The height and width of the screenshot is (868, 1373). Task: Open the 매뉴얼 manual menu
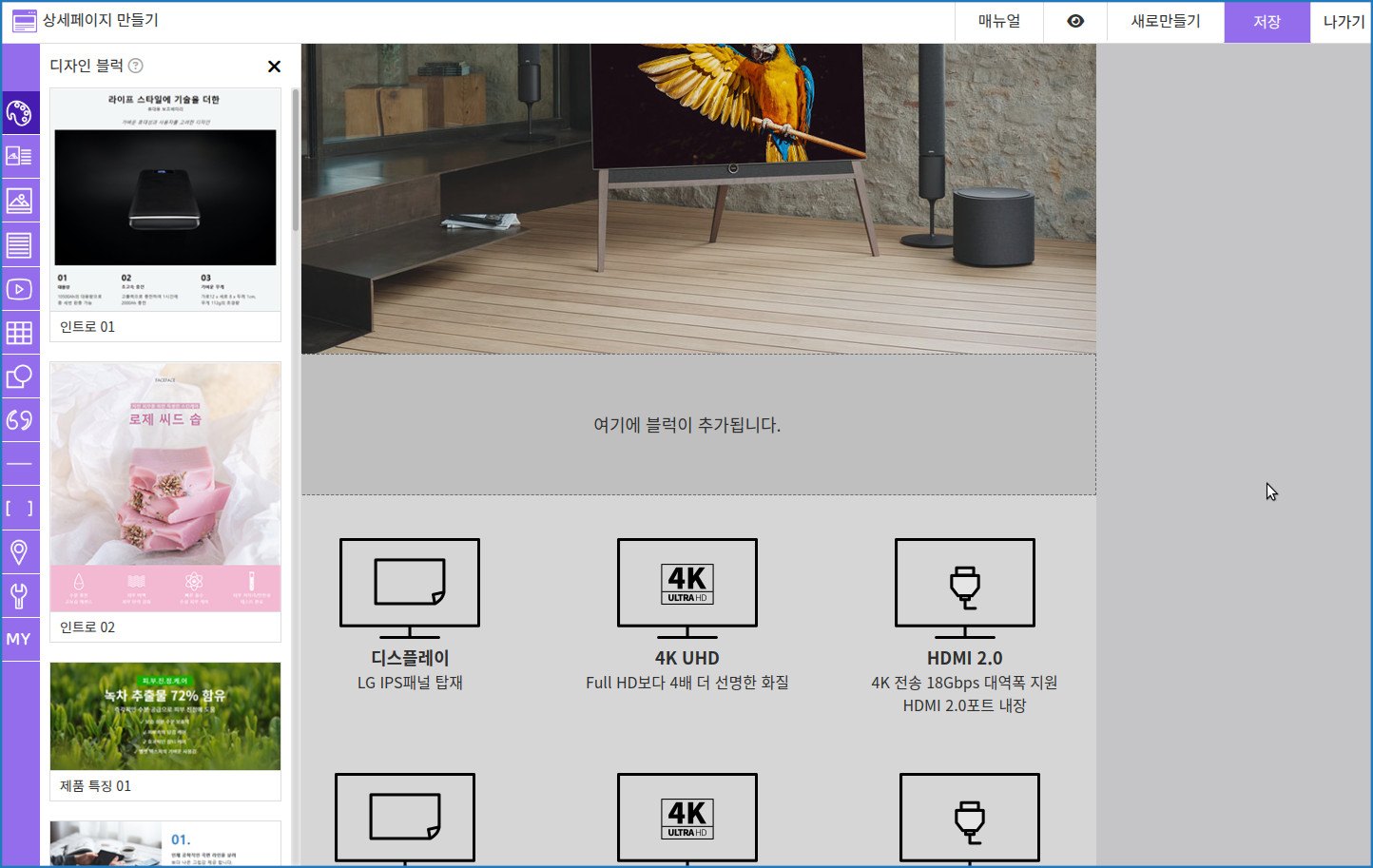tap(999, 21)
